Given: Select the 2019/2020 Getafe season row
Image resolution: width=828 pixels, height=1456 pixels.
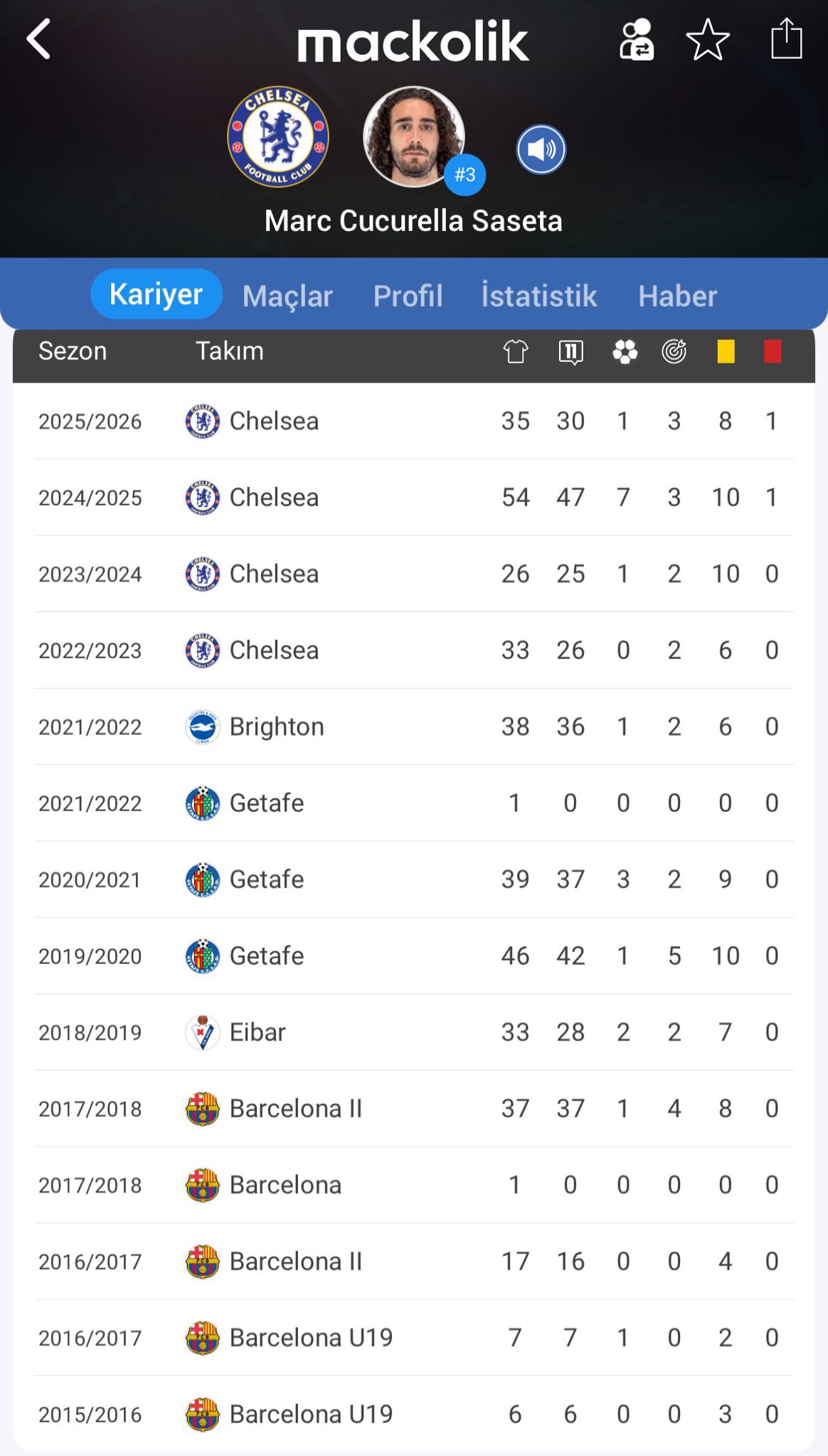Looking at the screenshot, I should point(413,956).
